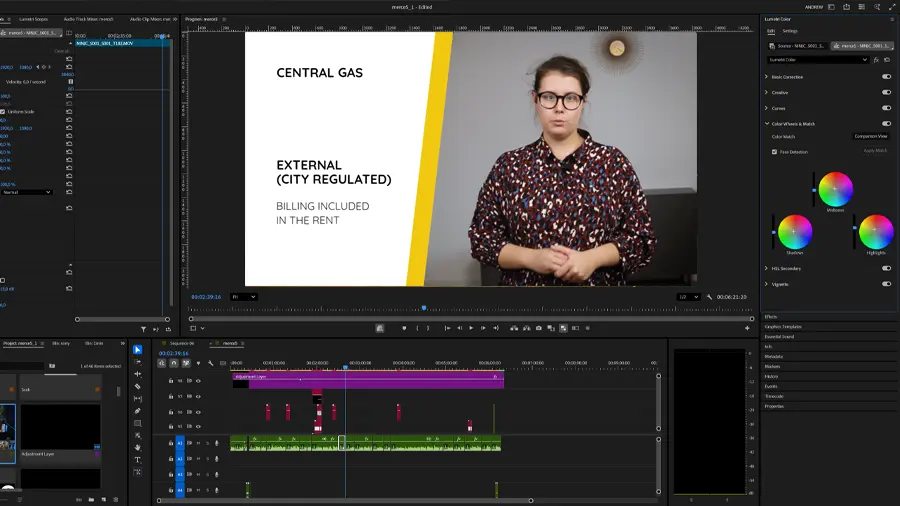Toggle the Vignette switch
This screenshot has width=900, height=506.
886,284
